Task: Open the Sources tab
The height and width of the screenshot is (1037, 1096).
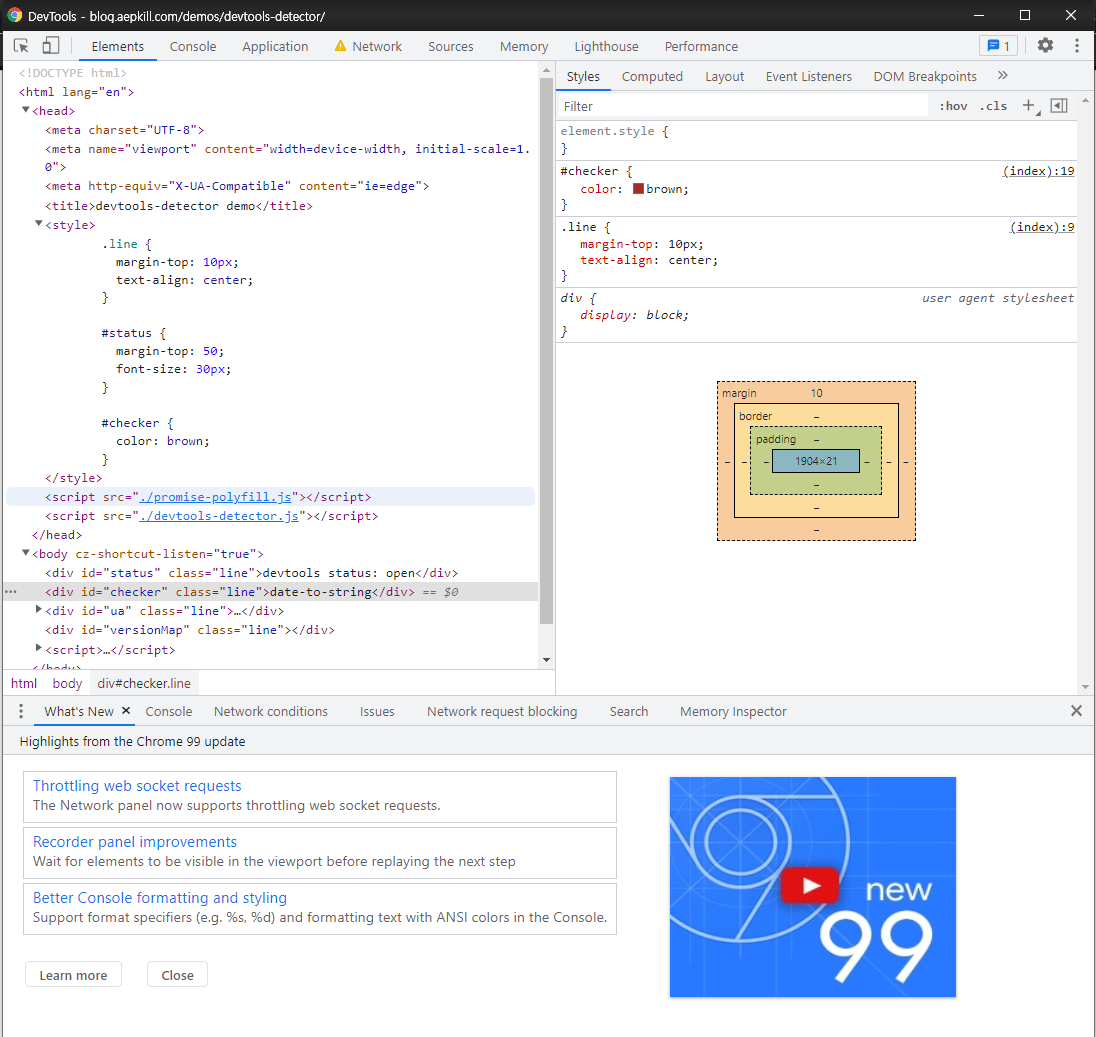Action: coord(450,46)
